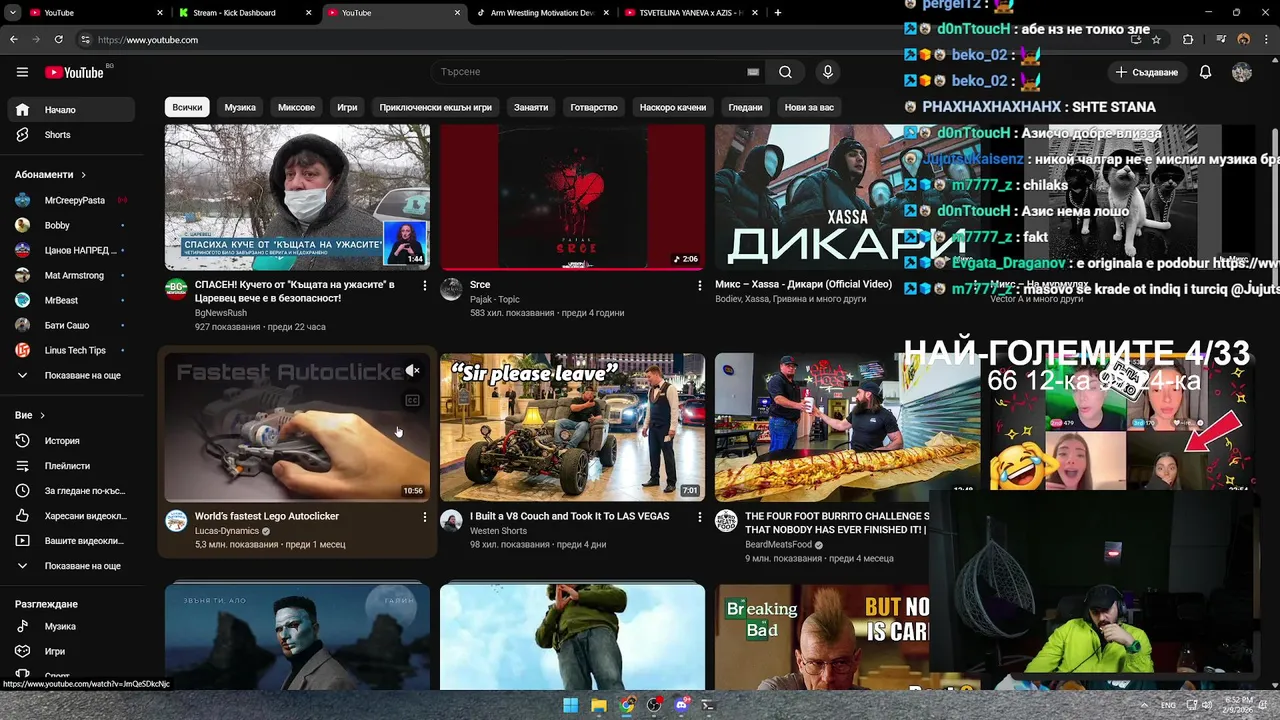The height and width of the screenshot is (720, 1280).
Task: Open Windows Start menu
Action: [570, 705]
